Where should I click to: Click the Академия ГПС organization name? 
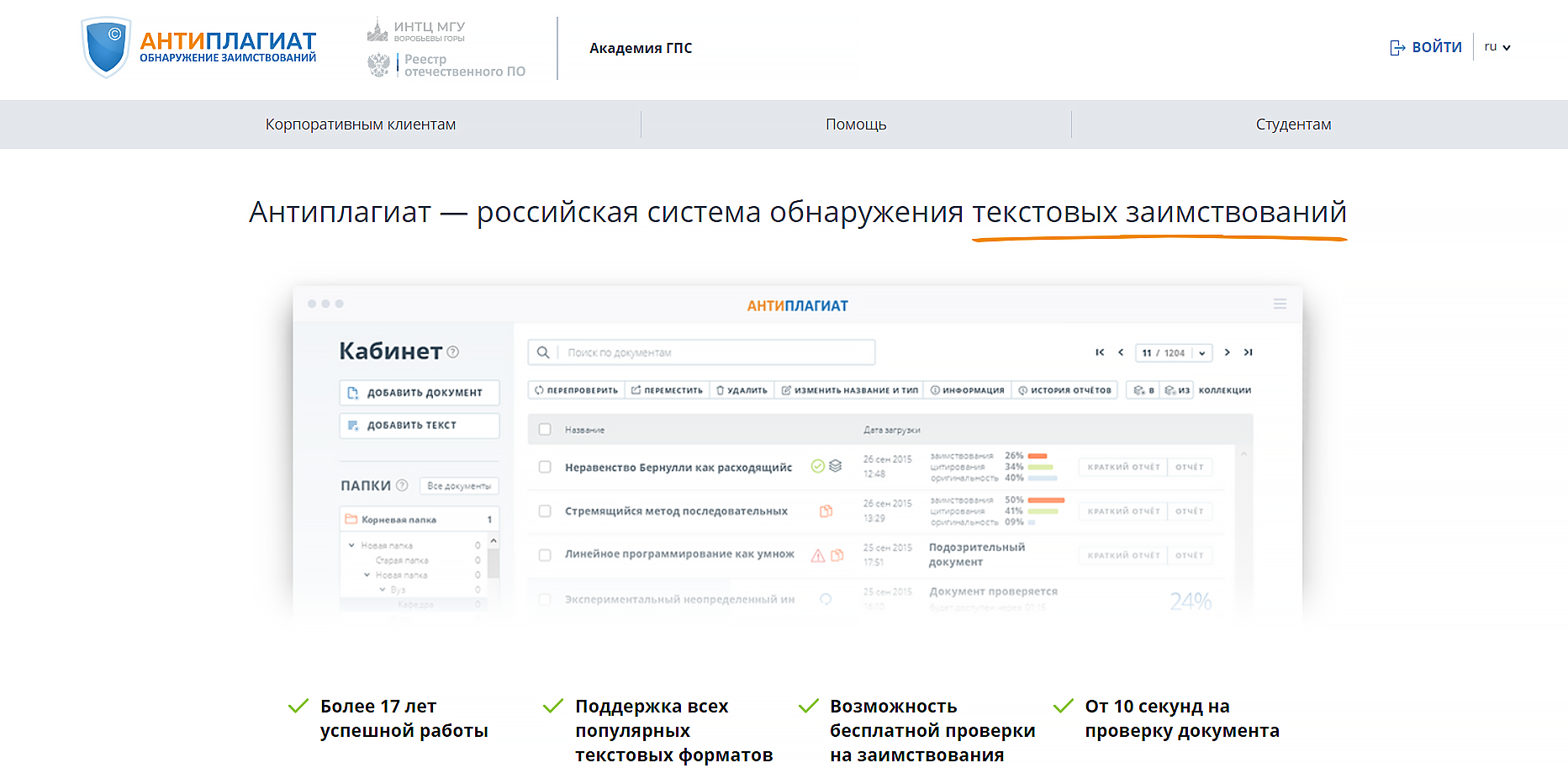click(x=641, y=48)
